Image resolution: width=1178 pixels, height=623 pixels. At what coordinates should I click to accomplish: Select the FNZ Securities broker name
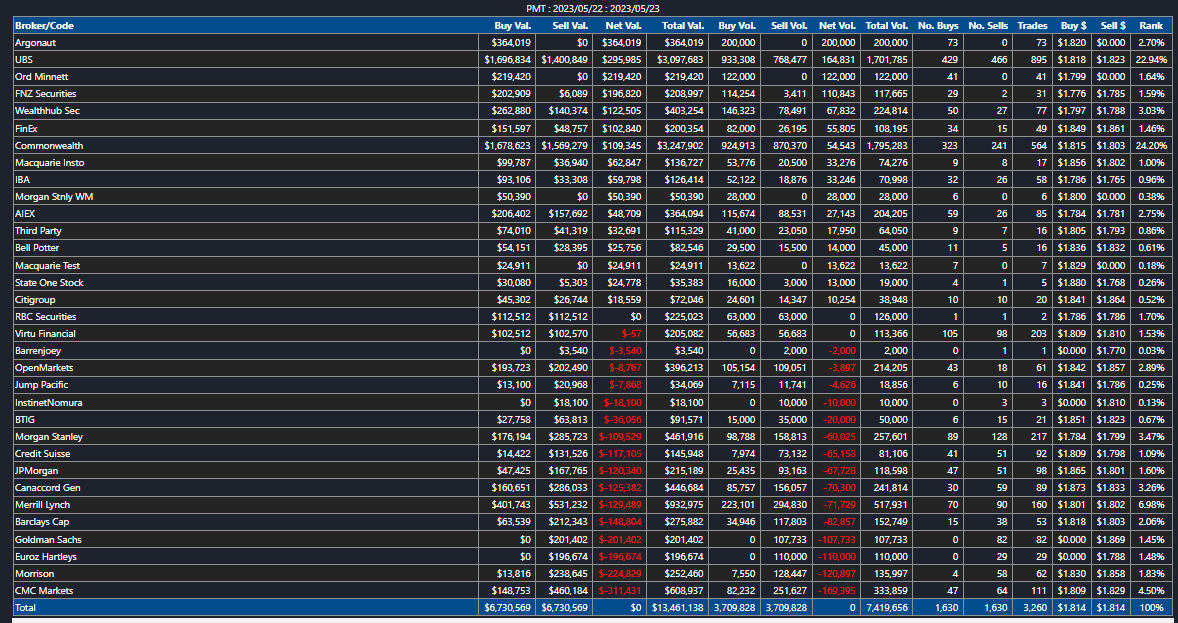tap(46, 94)
